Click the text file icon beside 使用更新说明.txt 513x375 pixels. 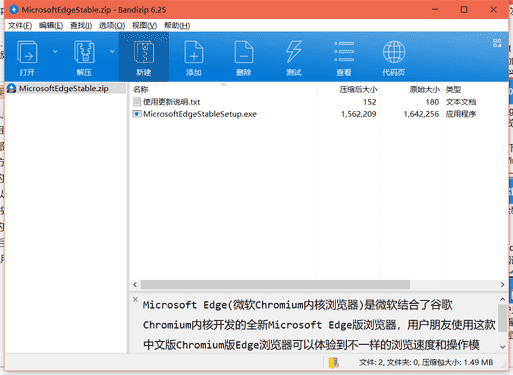[137, 102]
